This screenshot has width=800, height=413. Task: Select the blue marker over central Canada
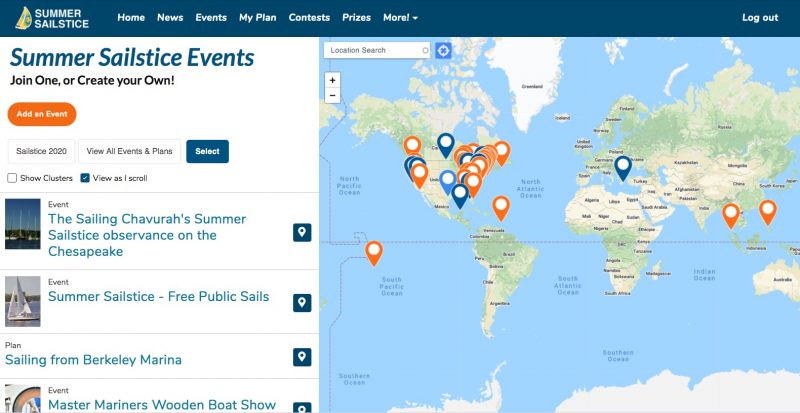446,145
